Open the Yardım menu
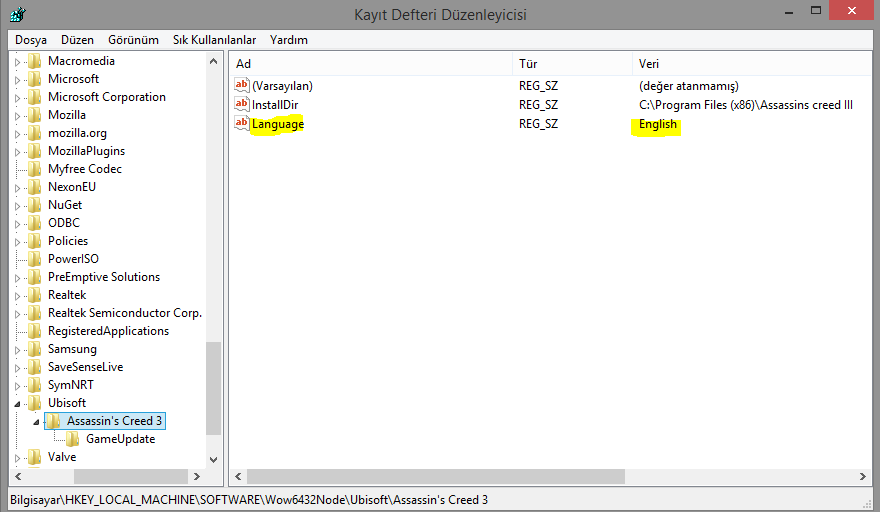880x512 pixels. [289, 40]
